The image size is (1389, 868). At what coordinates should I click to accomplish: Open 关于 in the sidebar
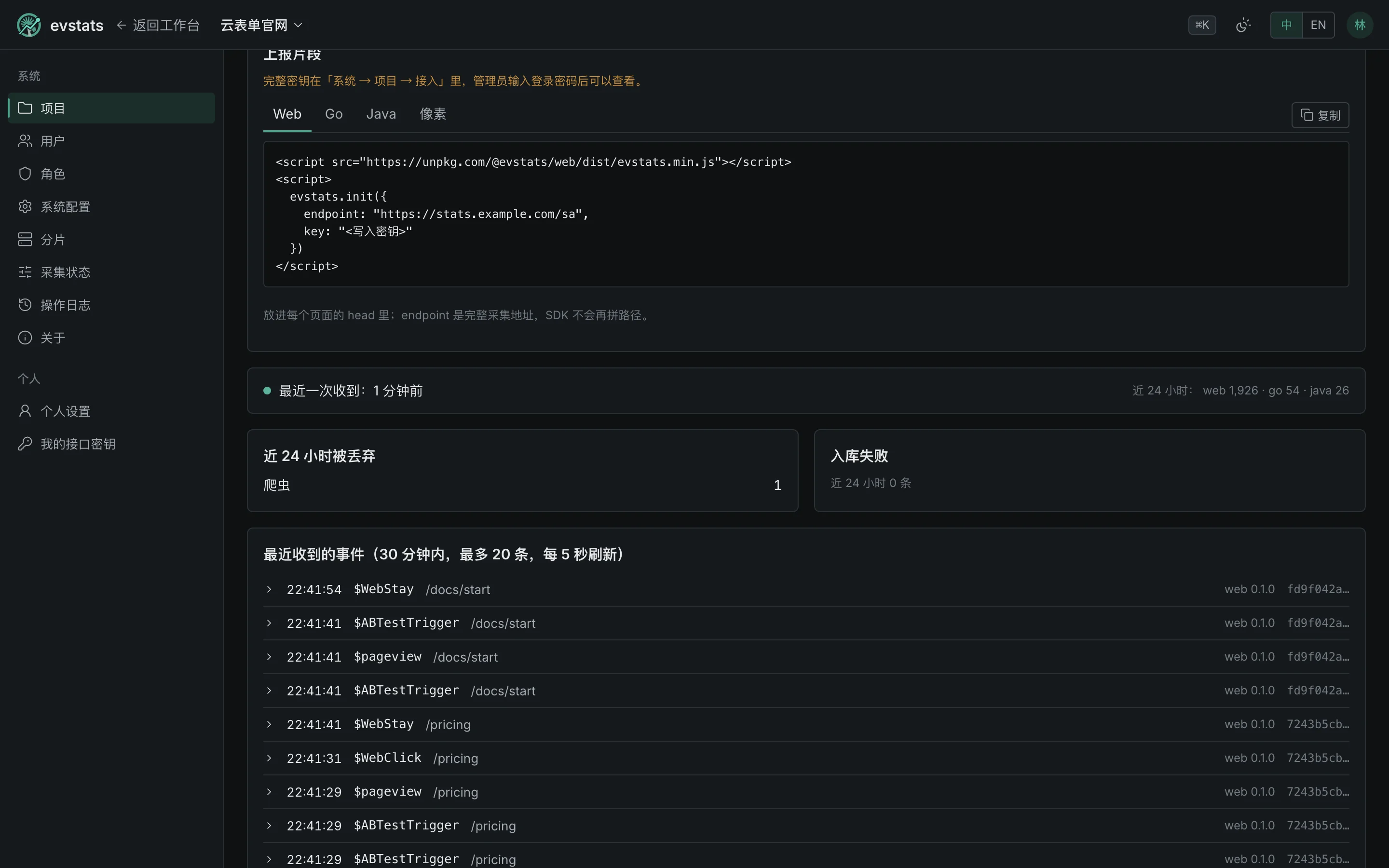[111, 338]
